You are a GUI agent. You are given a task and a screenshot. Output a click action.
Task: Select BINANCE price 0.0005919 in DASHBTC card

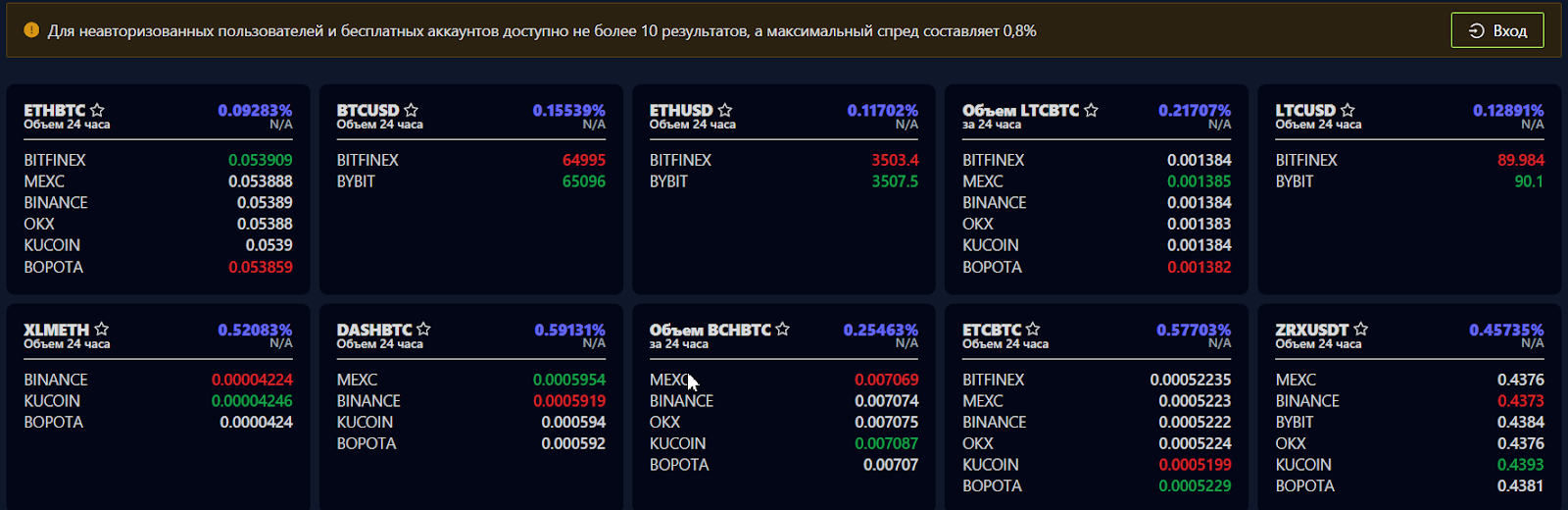(569, 401)
